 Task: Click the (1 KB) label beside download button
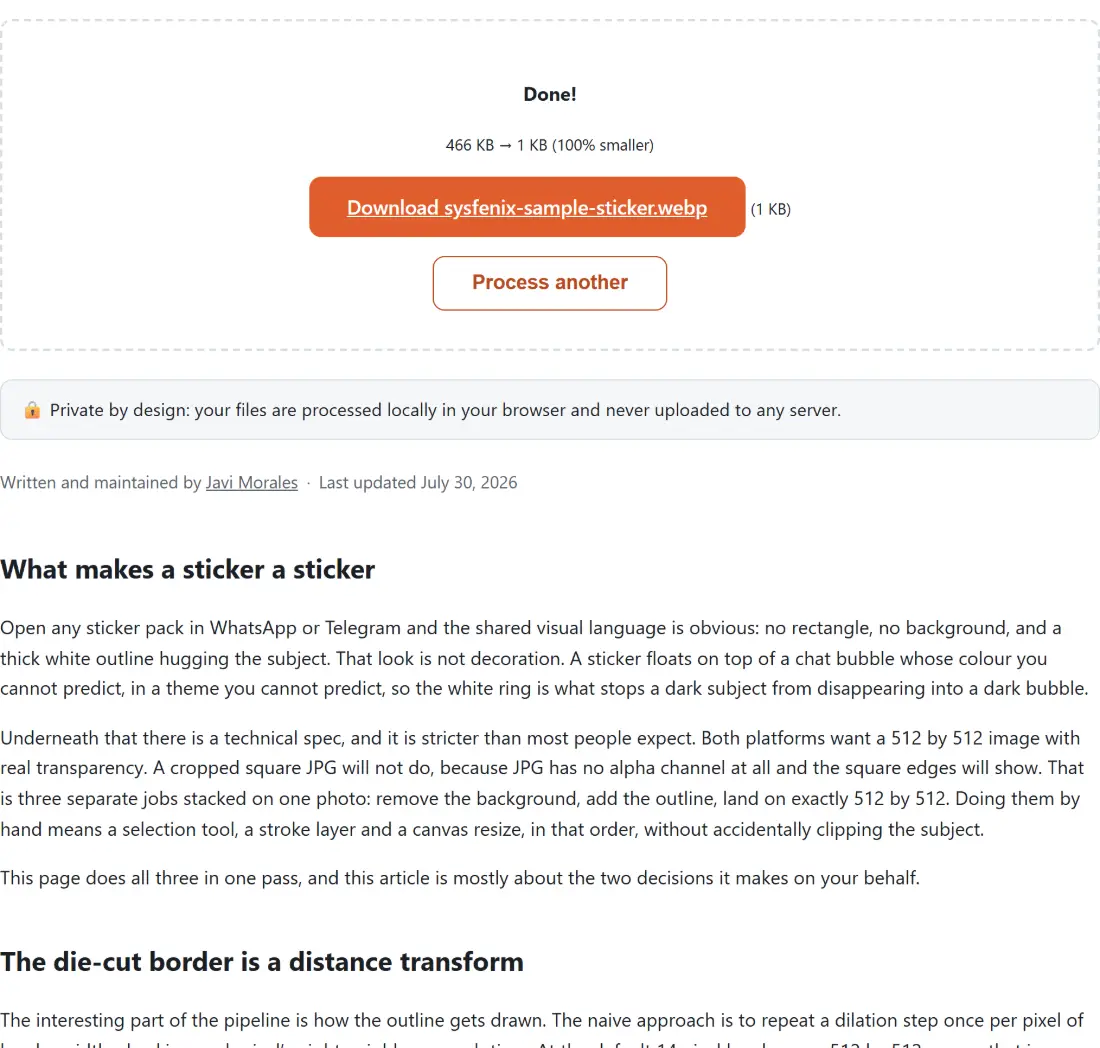(x=770, y=209)
